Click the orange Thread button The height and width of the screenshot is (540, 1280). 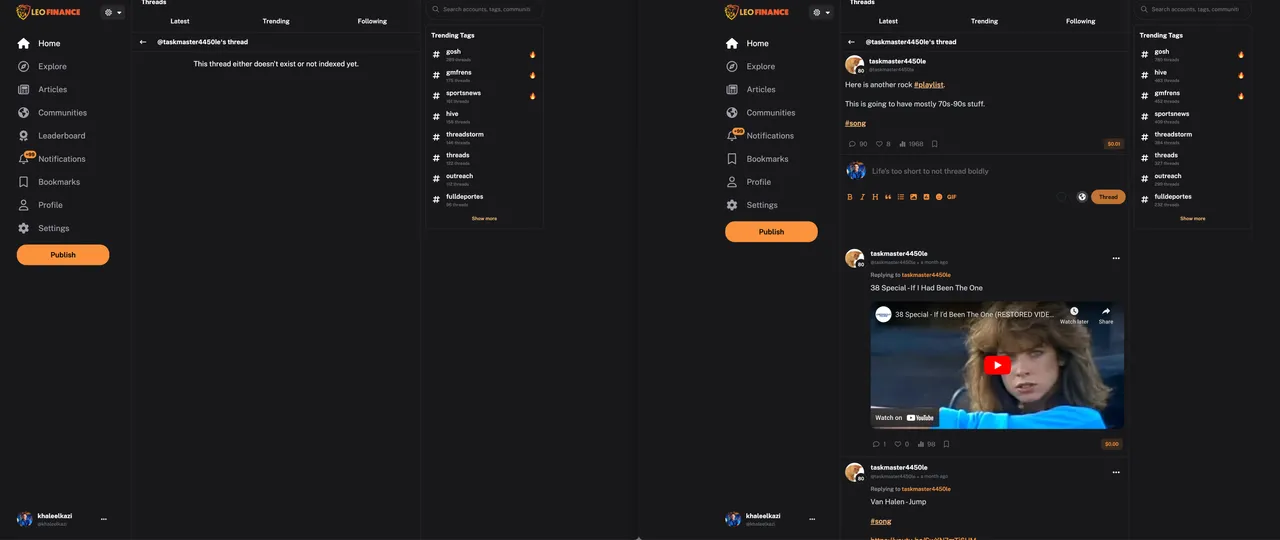click(x=1108, y=197)
